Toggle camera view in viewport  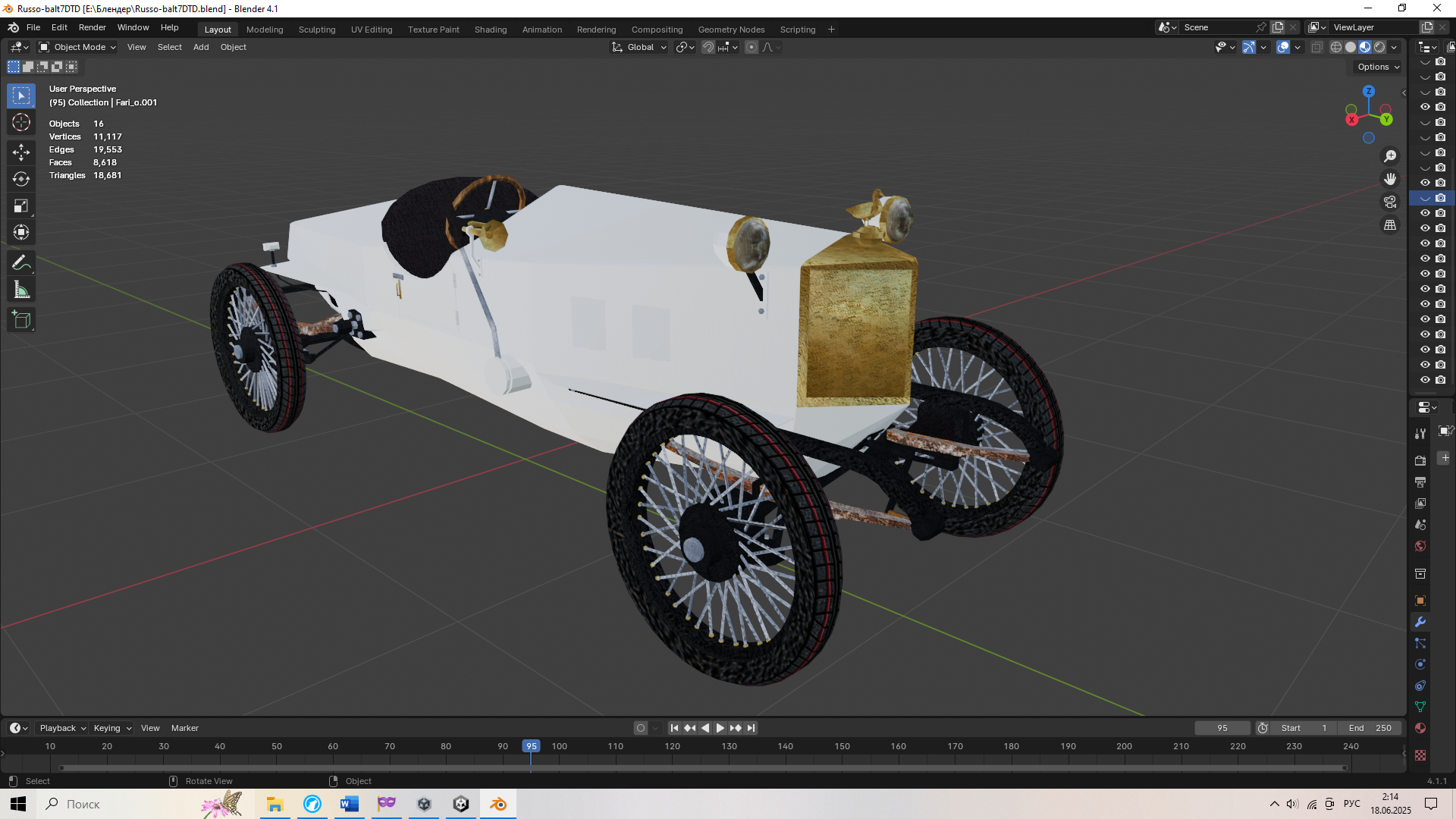coord(1390,202)
